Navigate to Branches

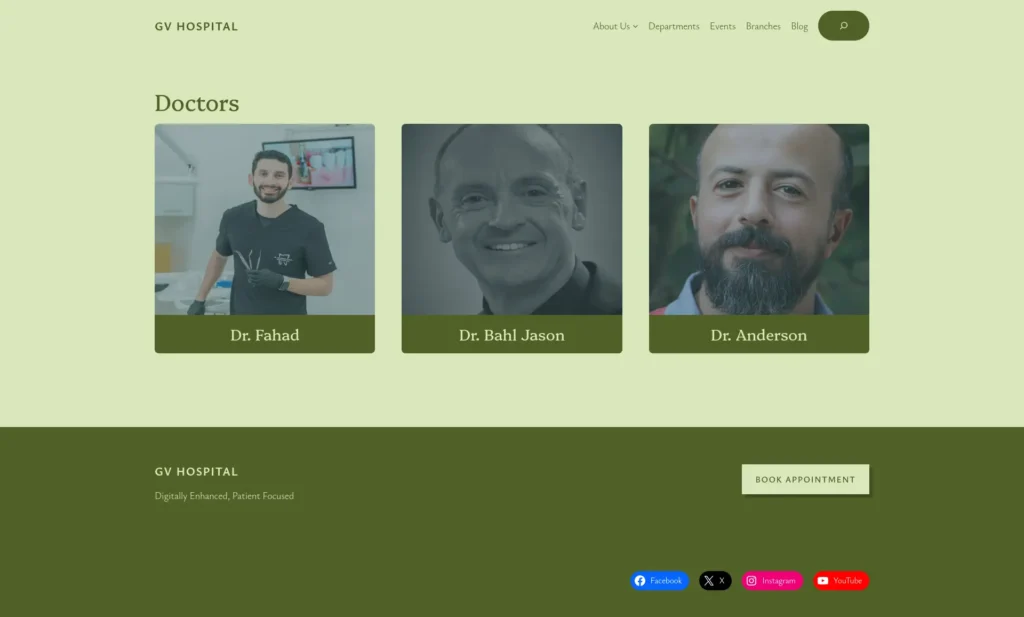click(763, 26)
